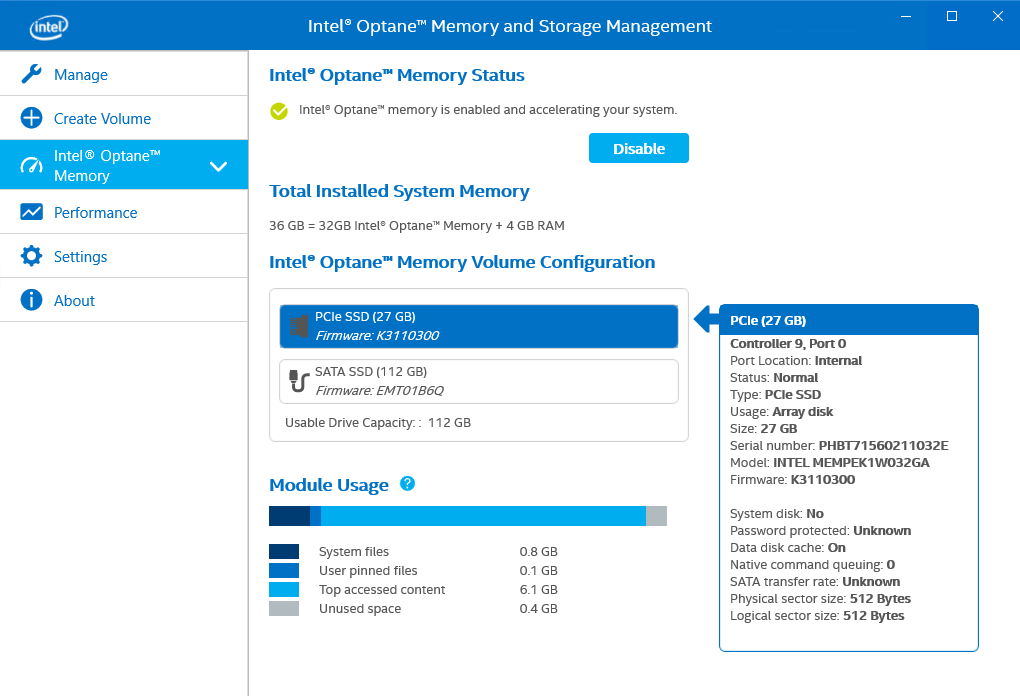Click the System files dark blue swatch
Viewport: 1020px width, 696px height.
[x=284, y=552]
